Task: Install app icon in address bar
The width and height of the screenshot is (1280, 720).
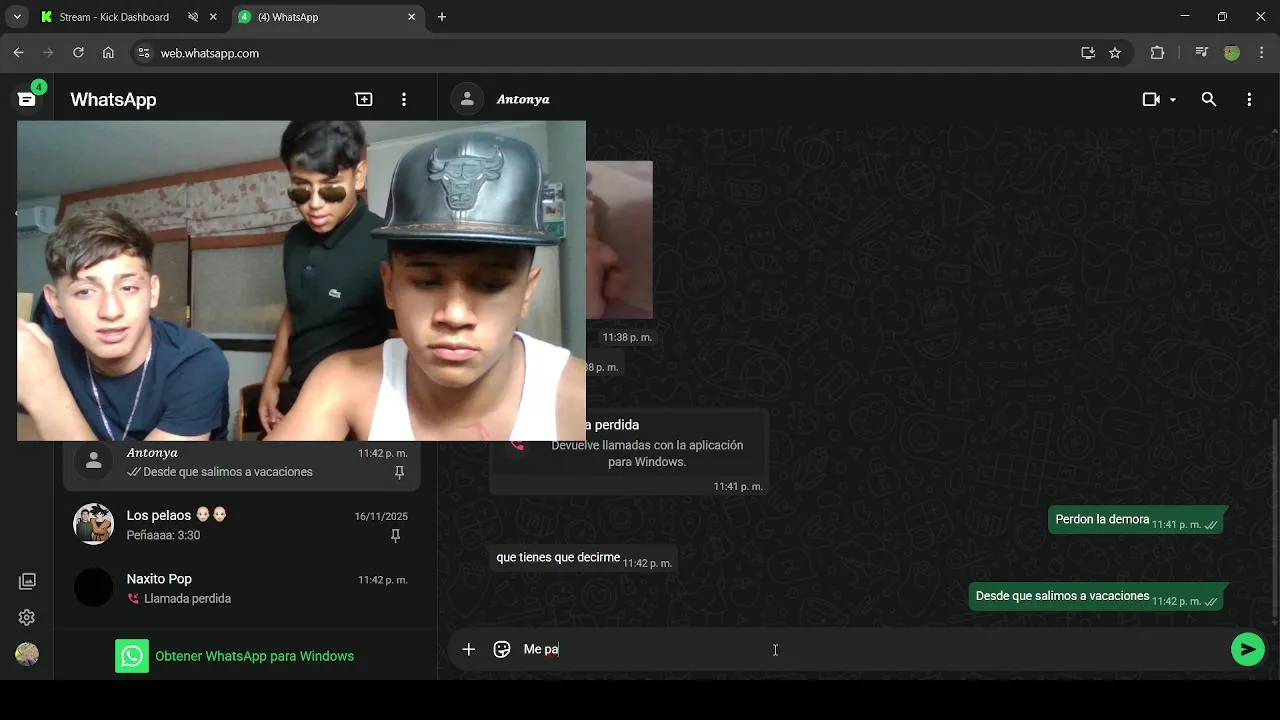Action: point(1088,53)
